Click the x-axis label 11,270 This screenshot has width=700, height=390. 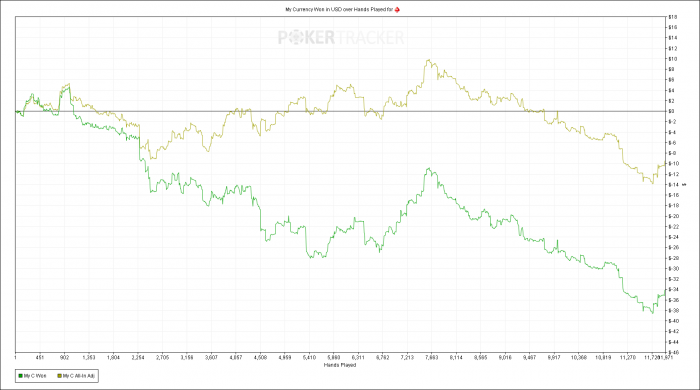pos(628,357)
